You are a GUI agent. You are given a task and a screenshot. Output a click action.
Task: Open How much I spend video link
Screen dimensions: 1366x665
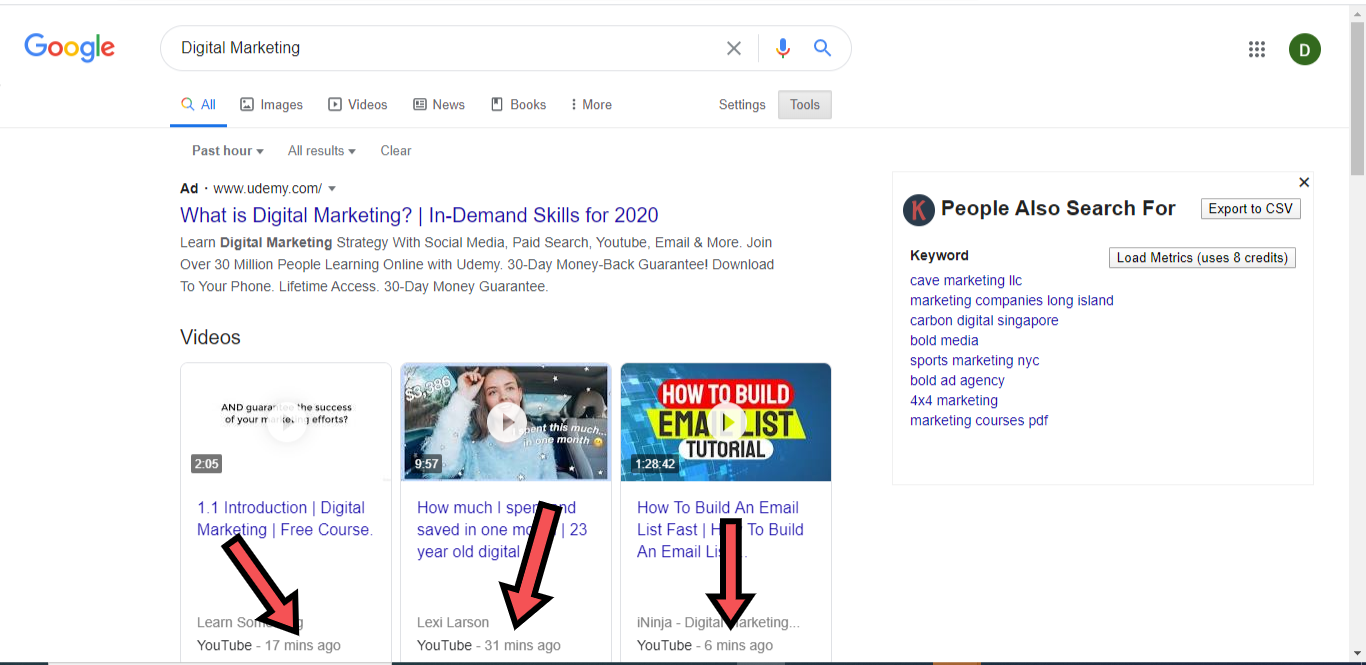click(x=502, y=530)
